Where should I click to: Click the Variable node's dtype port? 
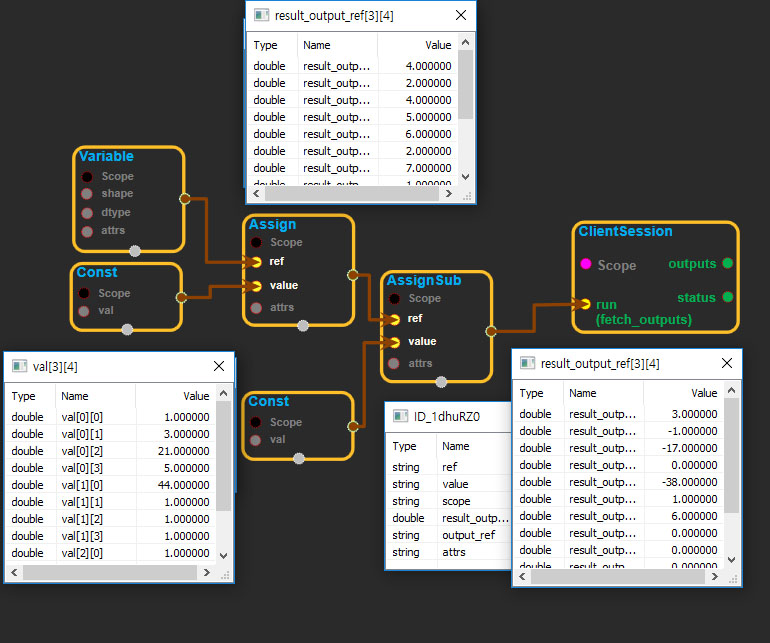[87, 213]
